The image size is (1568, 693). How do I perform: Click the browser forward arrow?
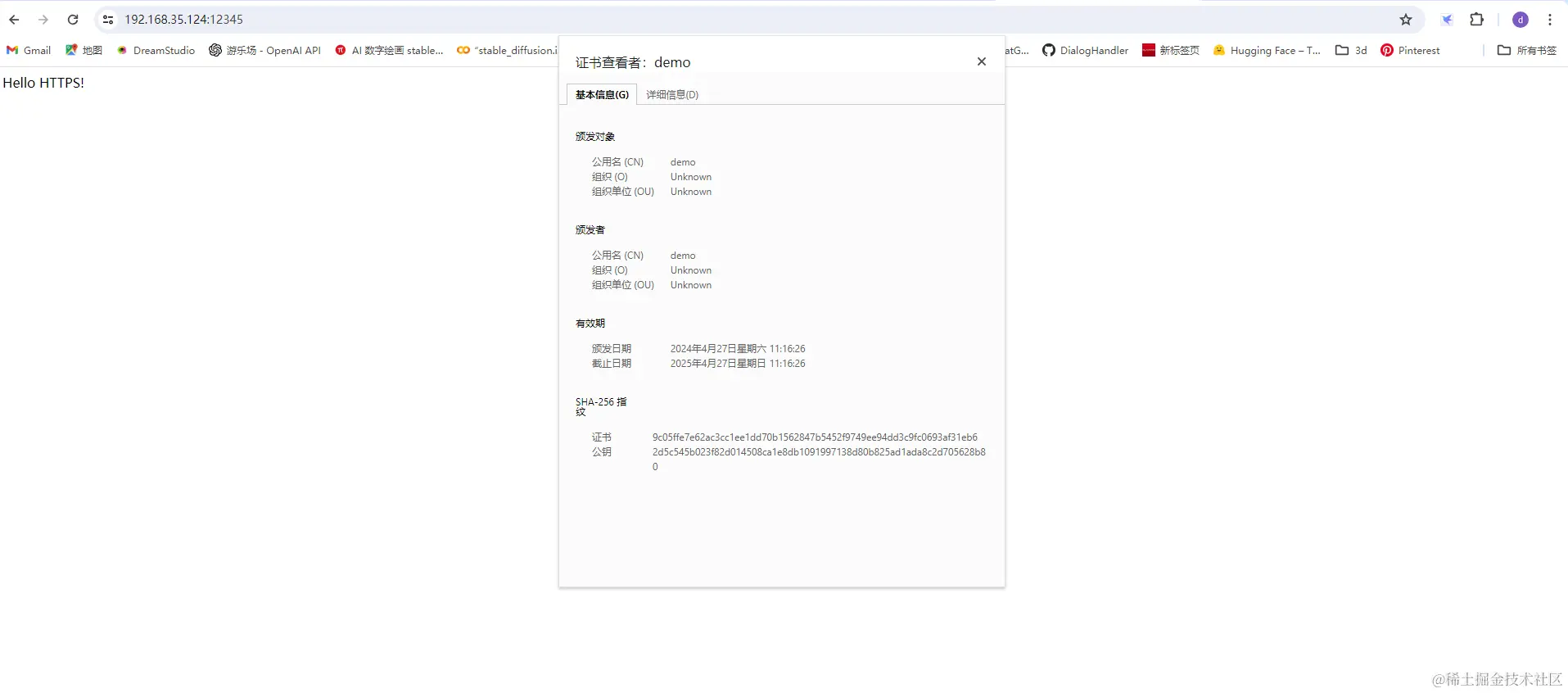click(x=43, y=20)
